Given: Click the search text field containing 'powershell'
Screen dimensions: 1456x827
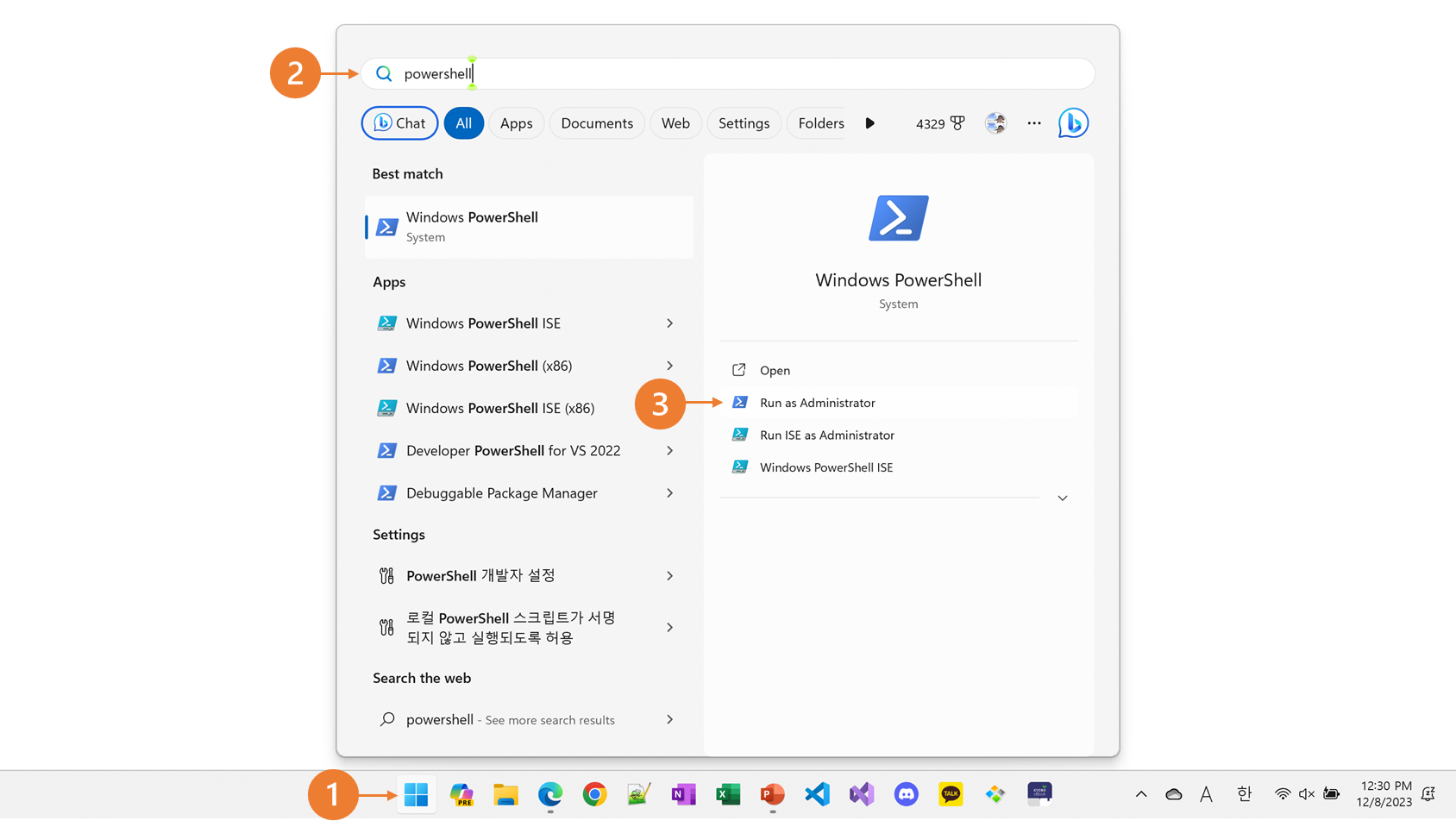Looking at the screenshot, I should [x=728, y=74].
